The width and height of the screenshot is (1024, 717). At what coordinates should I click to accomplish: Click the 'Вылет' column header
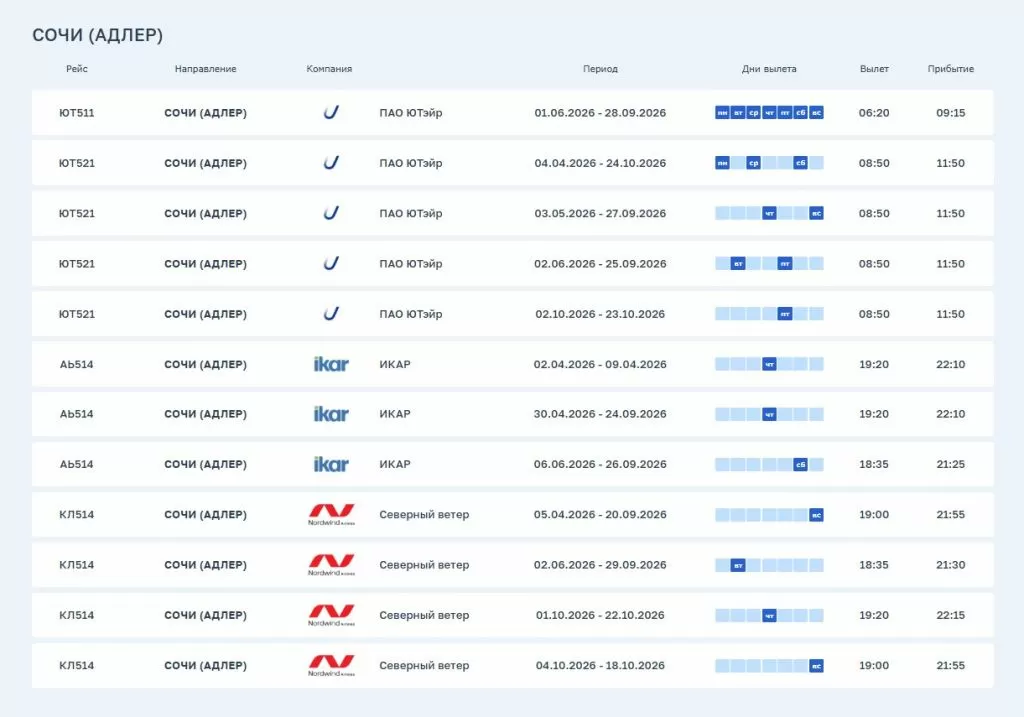(x=874, y=69)
